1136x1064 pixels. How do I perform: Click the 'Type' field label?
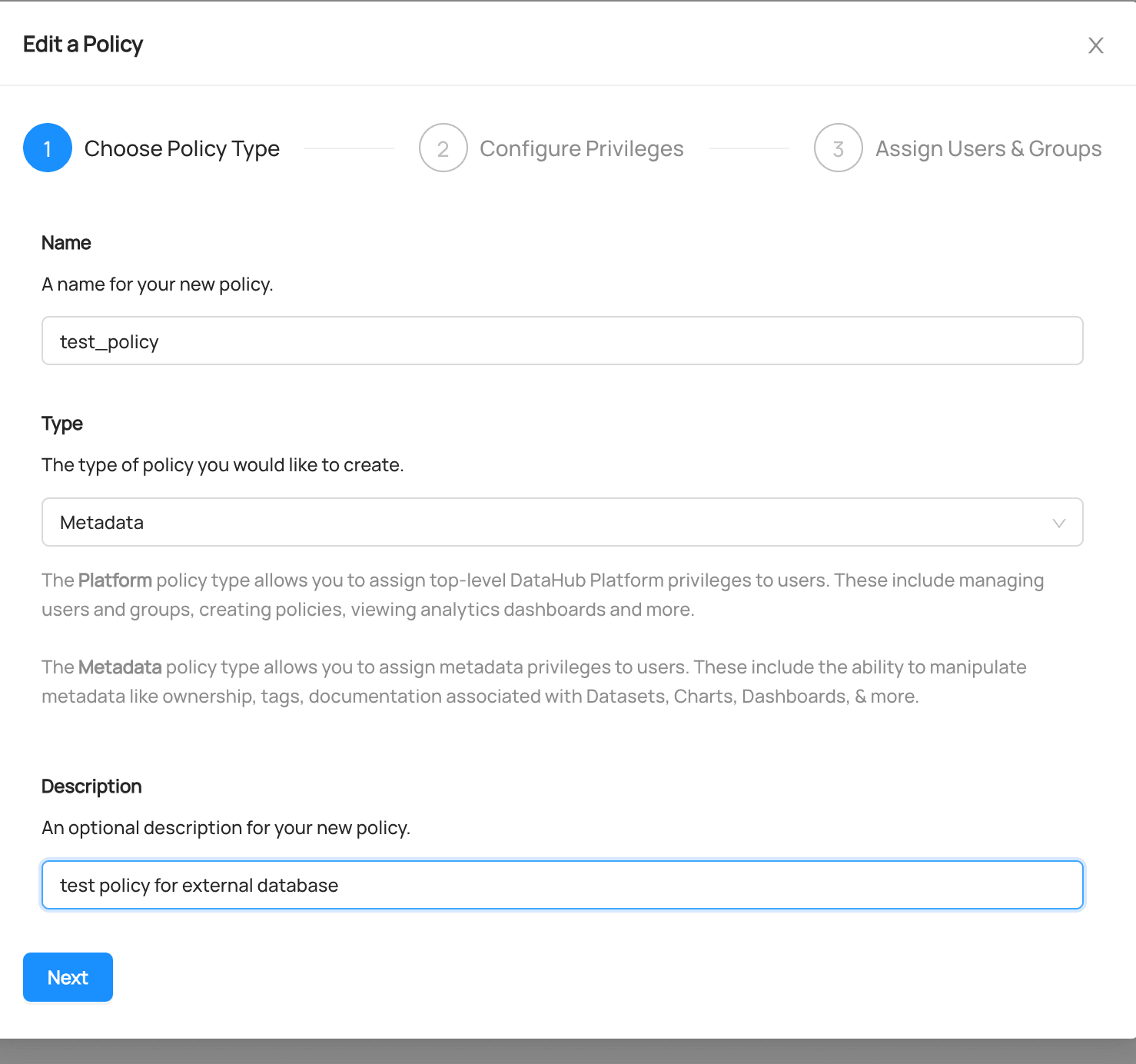click(62, 424)
